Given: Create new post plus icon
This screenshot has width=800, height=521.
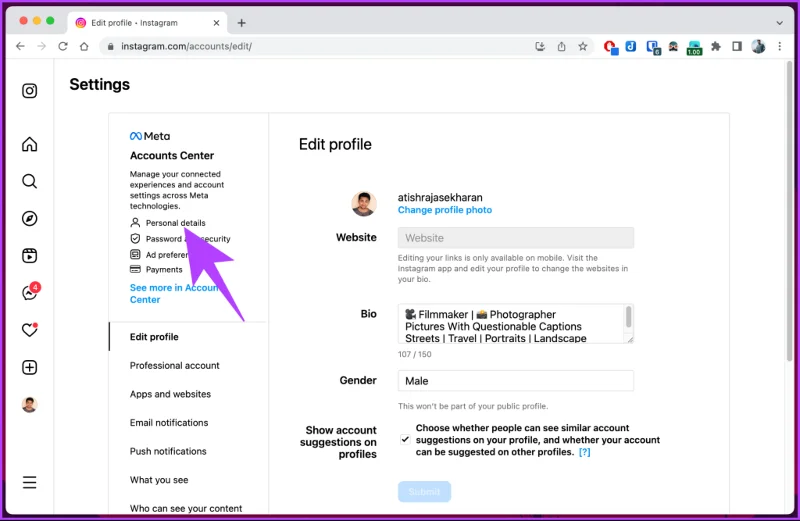Looking at the screenshot, I should (30, 367).
